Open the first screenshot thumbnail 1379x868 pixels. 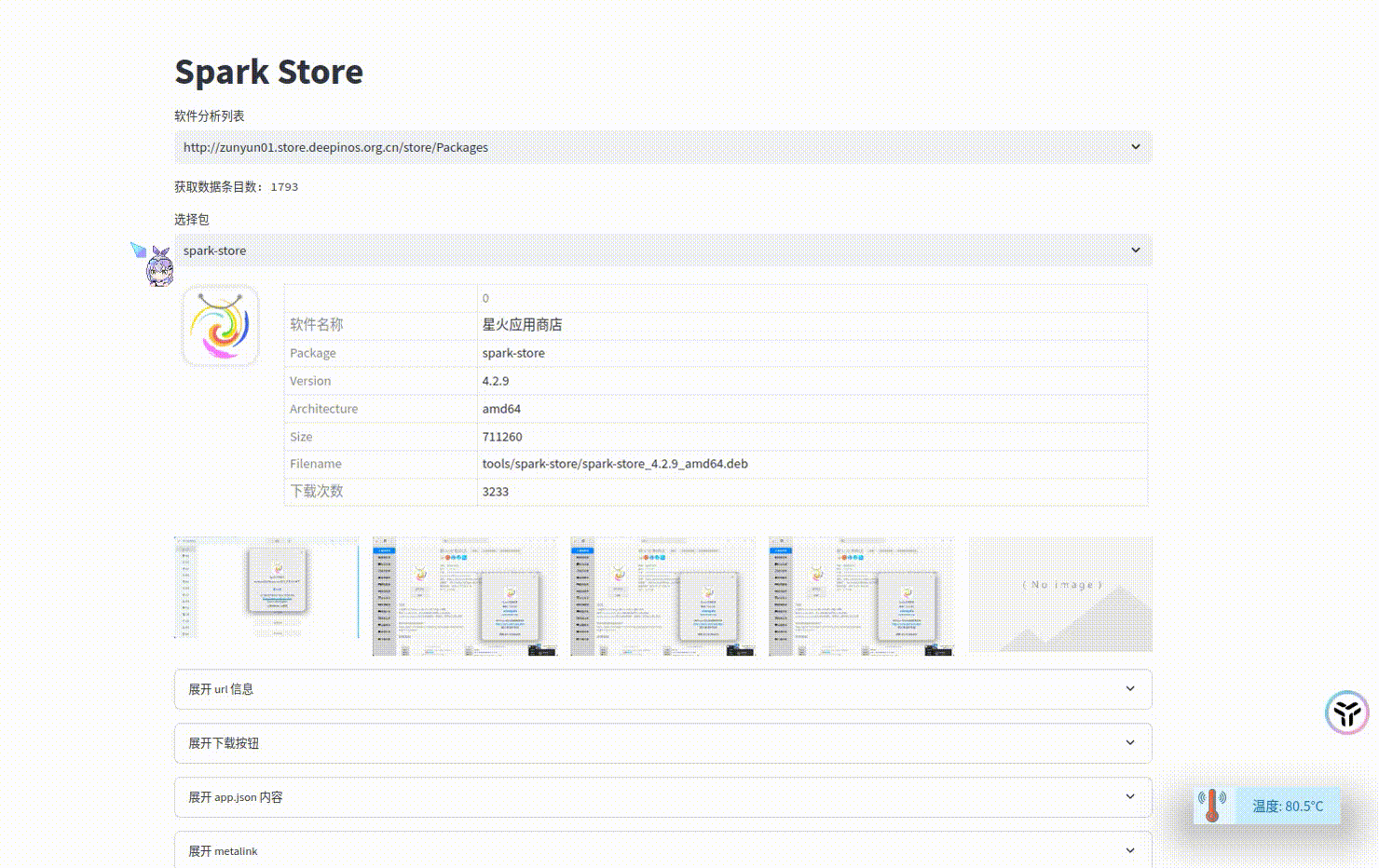pos(266,589)
